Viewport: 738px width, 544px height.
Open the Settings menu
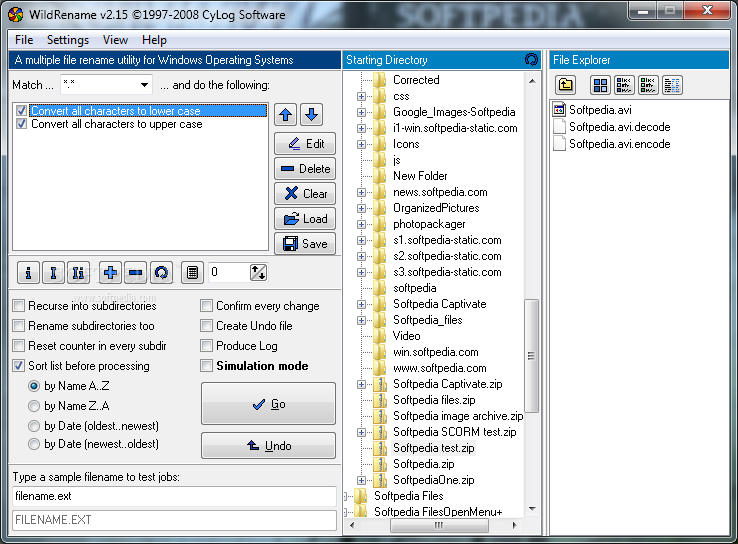click(68, 40)
